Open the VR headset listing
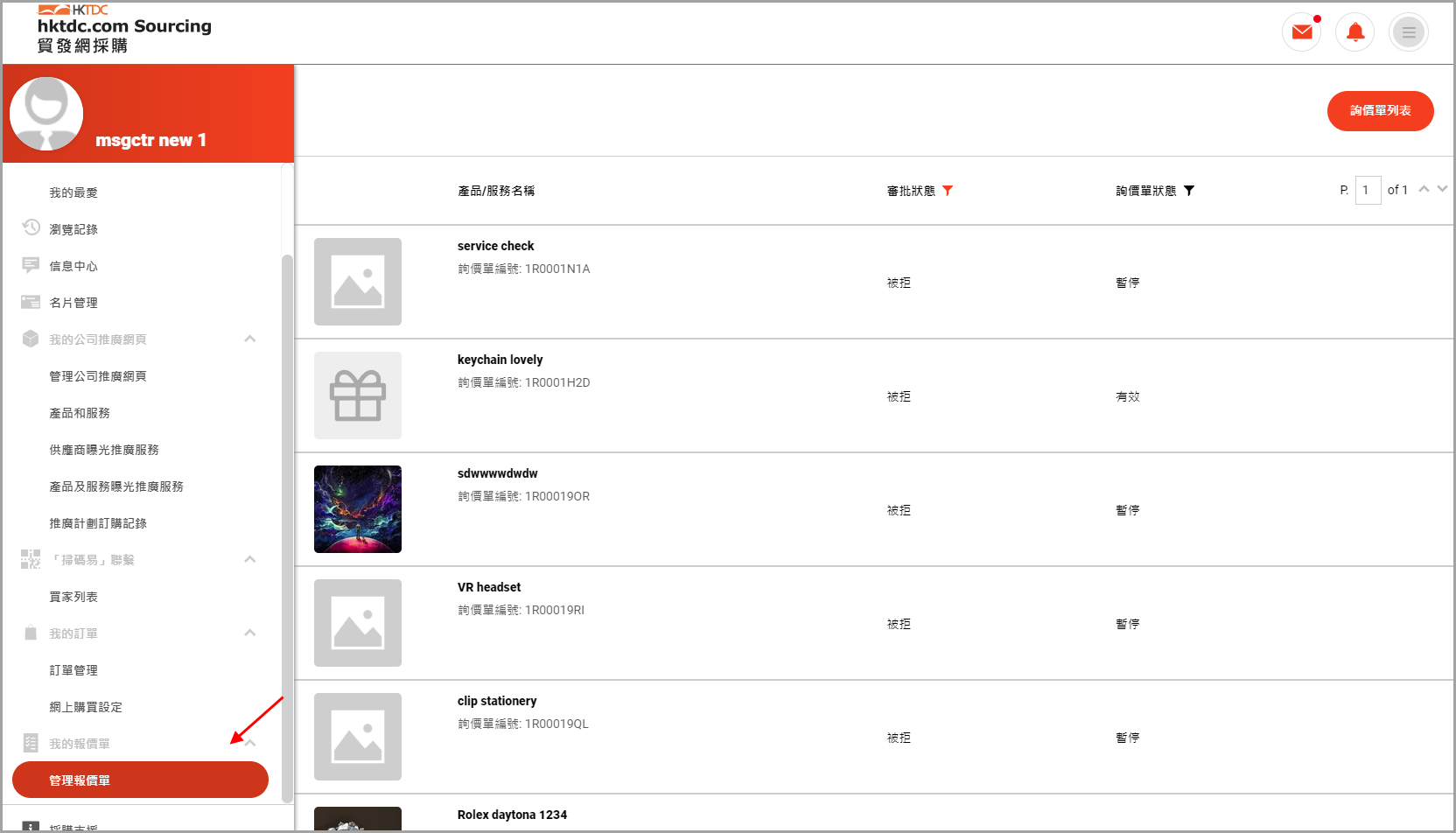 [x=489, y=587]
